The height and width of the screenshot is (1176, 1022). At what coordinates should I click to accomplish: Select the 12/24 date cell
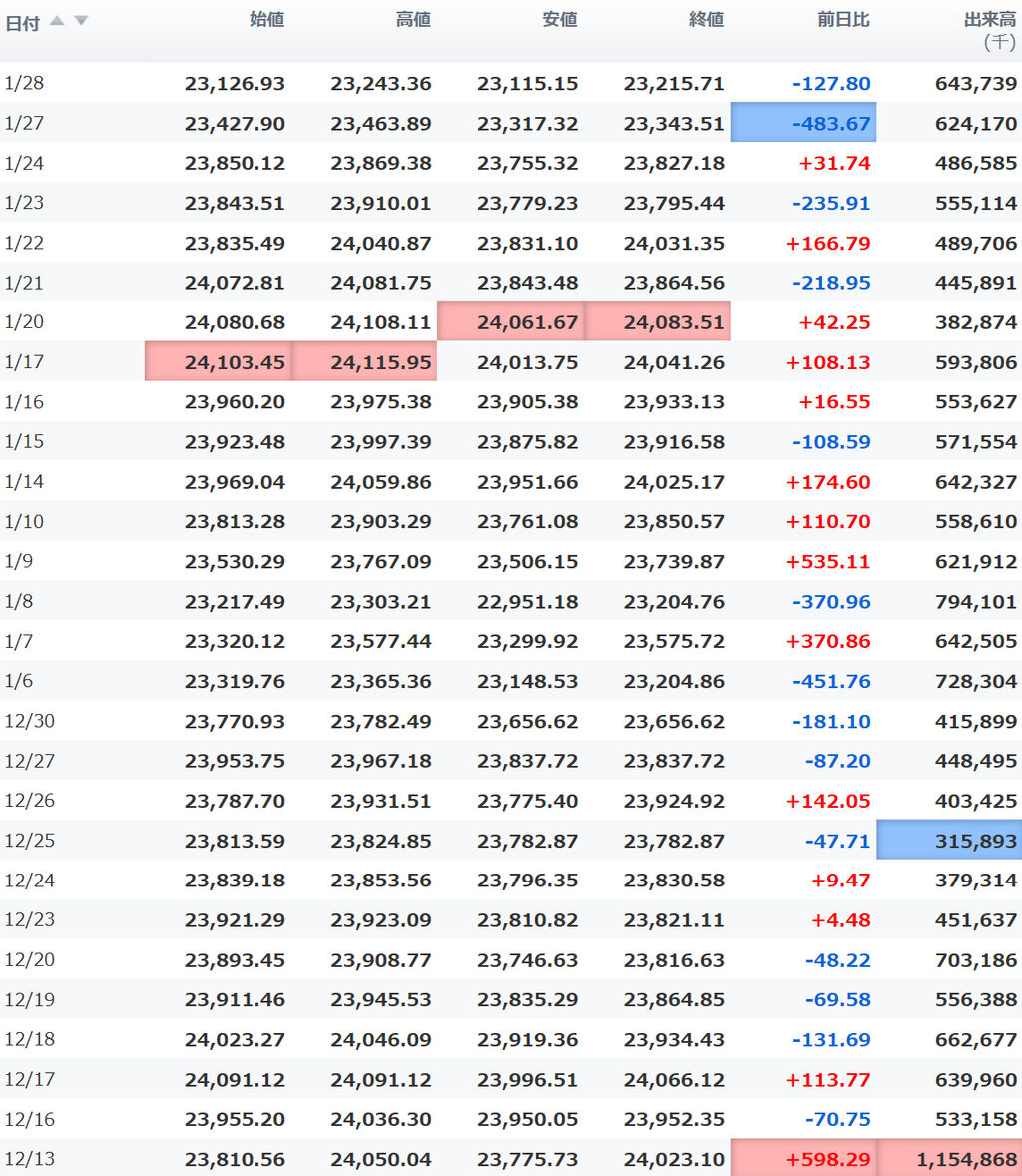pyautogui.click(x=30, y=880)
